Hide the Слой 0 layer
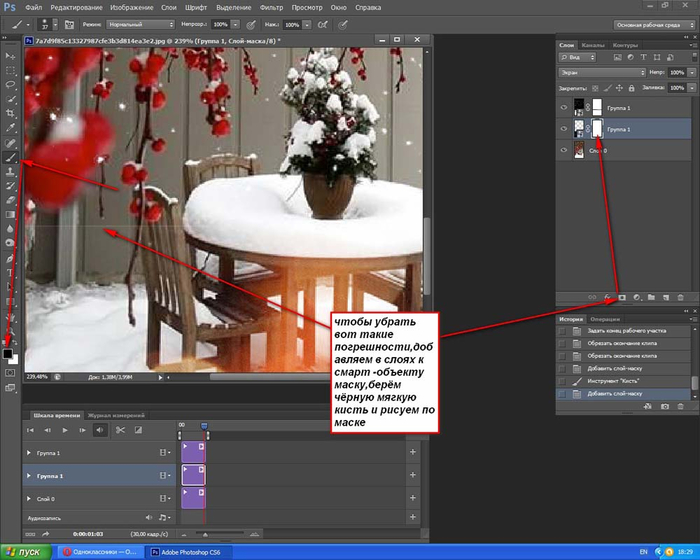 pos(564,150)
